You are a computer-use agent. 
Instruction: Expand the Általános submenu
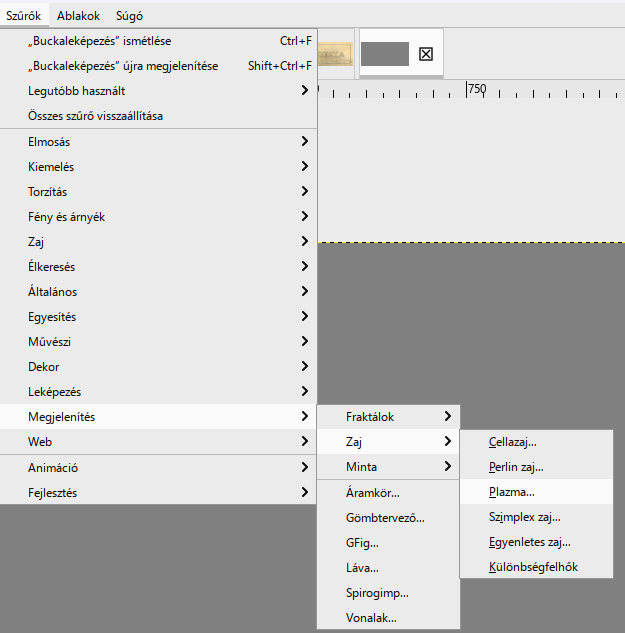point(158,292)
